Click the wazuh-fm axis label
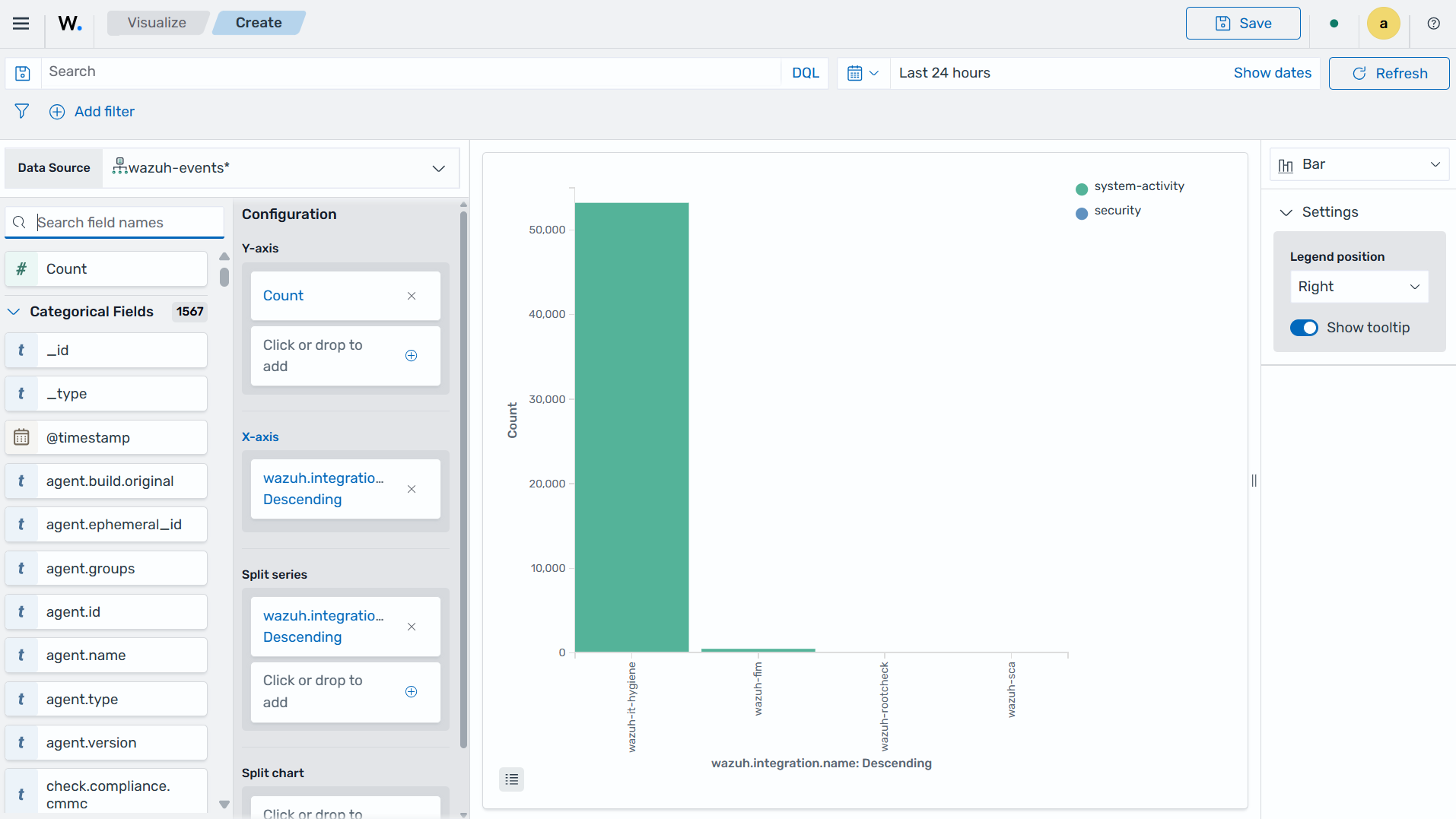The height and width of the screenshot is (819, 1456). coord(758,688)
